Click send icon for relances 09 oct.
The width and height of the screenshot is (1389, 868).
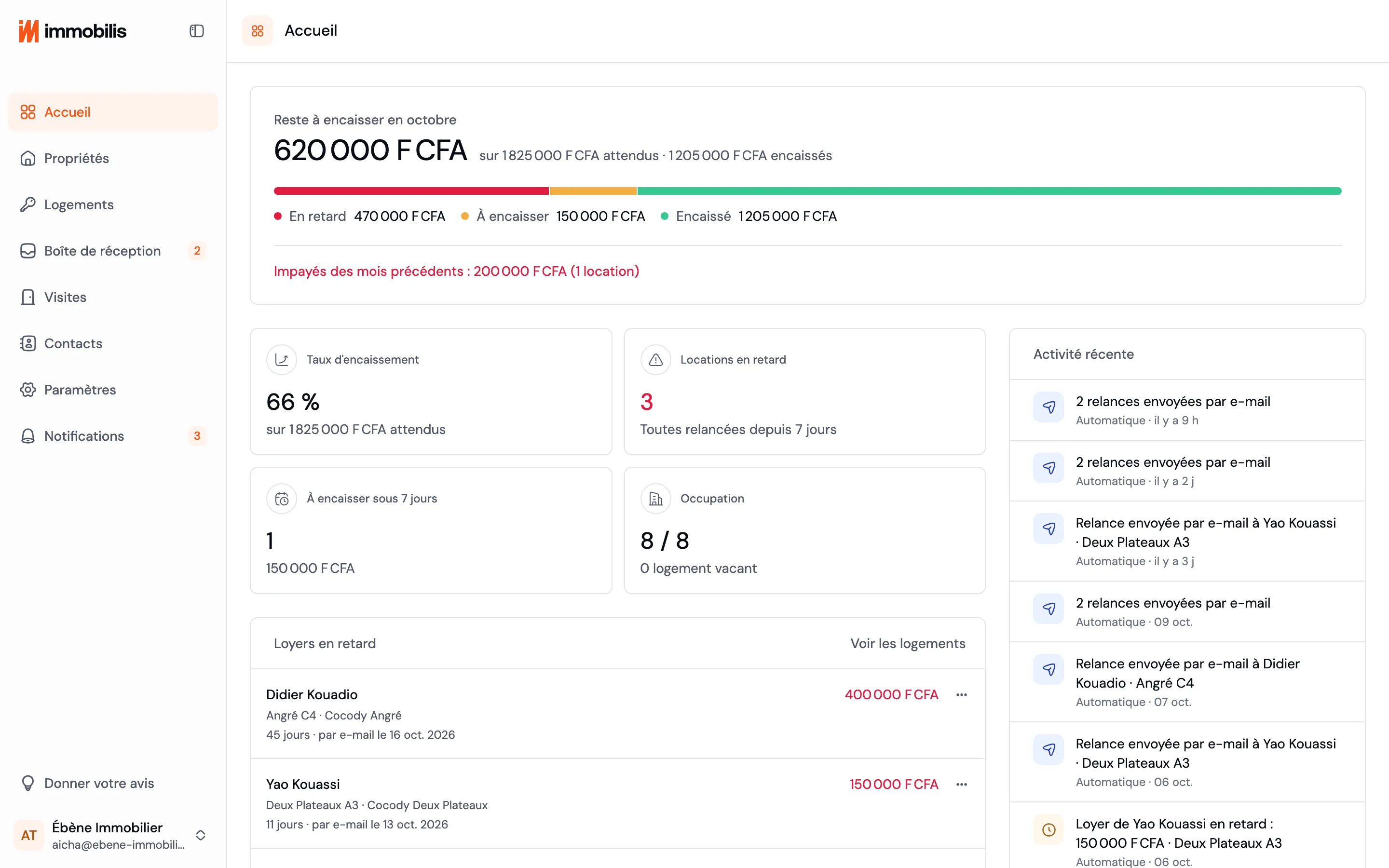click(x=1048, y=609)
